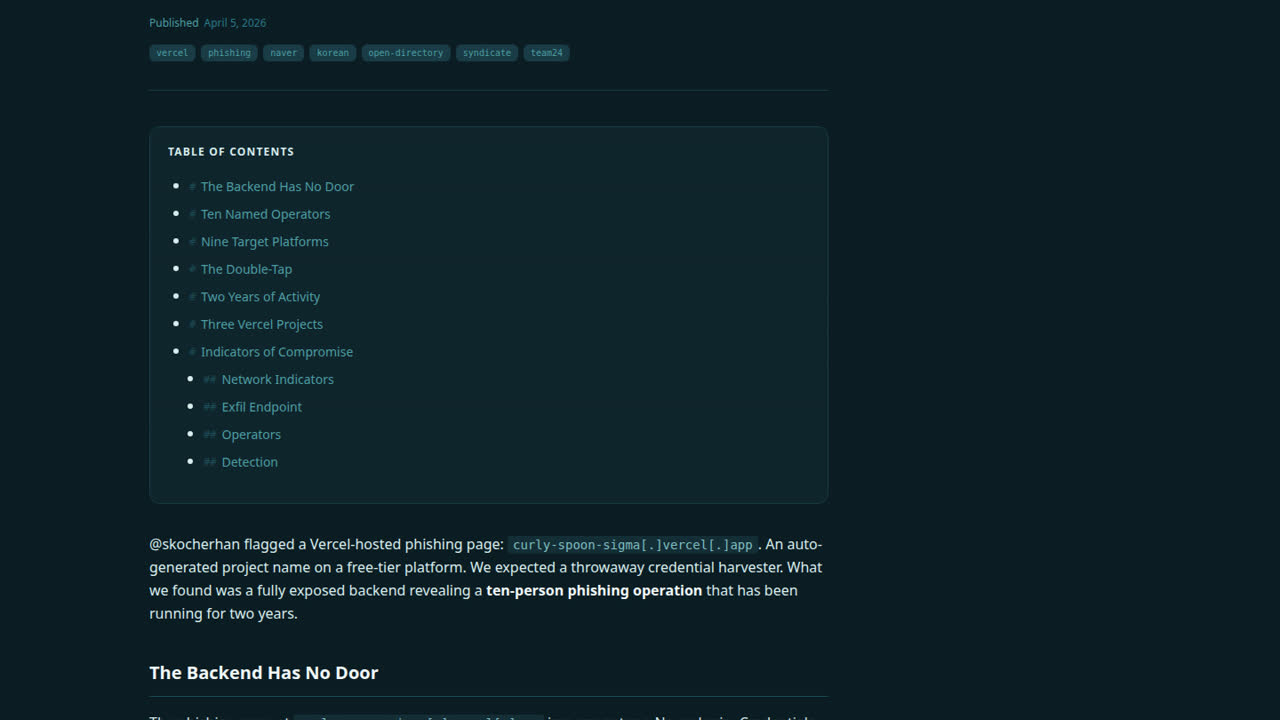1280x720 pixels.
Task: Click the published date April 5, 2026
Action: coord(235,23)
